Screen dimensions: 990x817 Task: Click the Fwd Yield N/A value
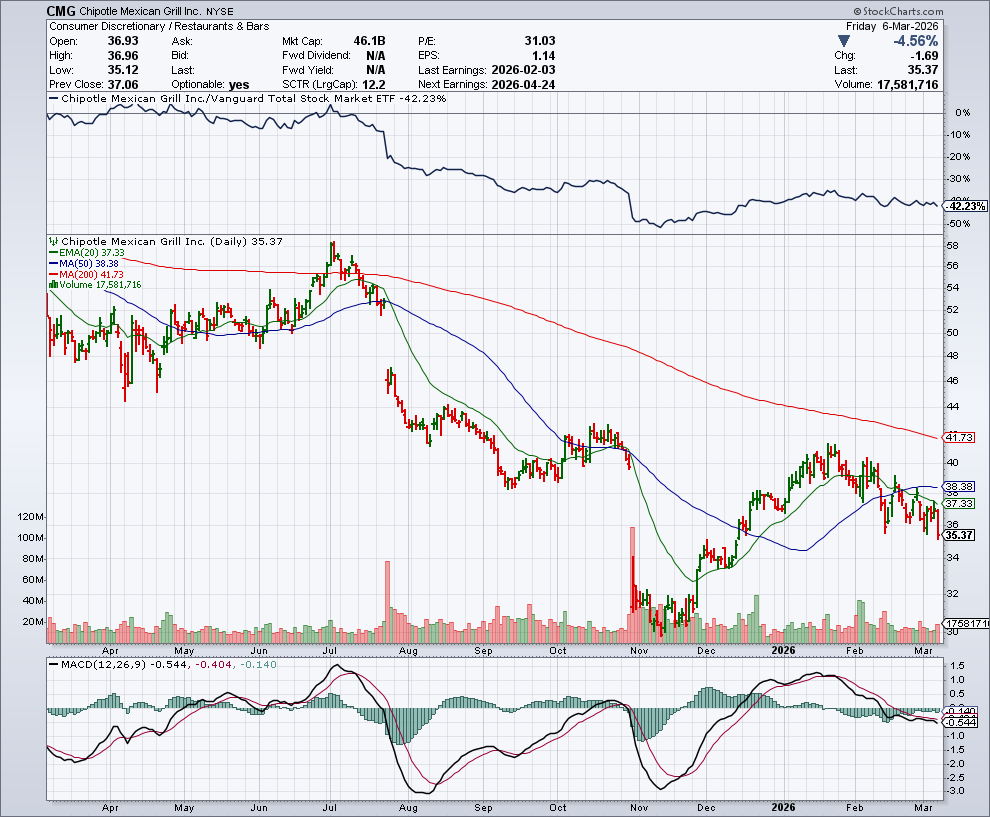click(x=376, y=70)
